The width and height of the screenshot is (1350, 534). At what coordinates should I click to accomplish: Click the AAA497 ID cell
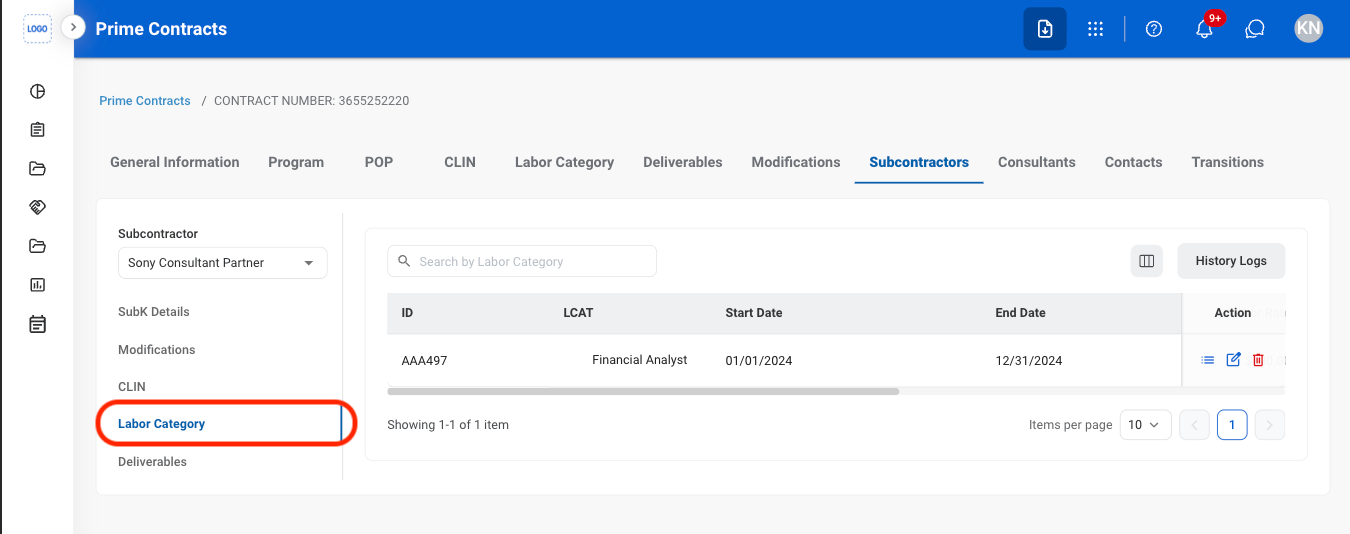[424, 361]
